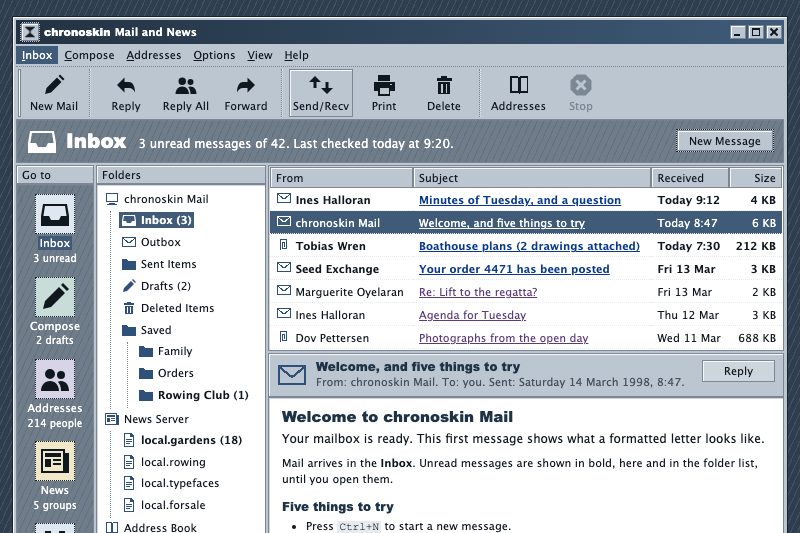Click the Reply All toolbar icon
The image size is (800, 533).
(186, 86)
